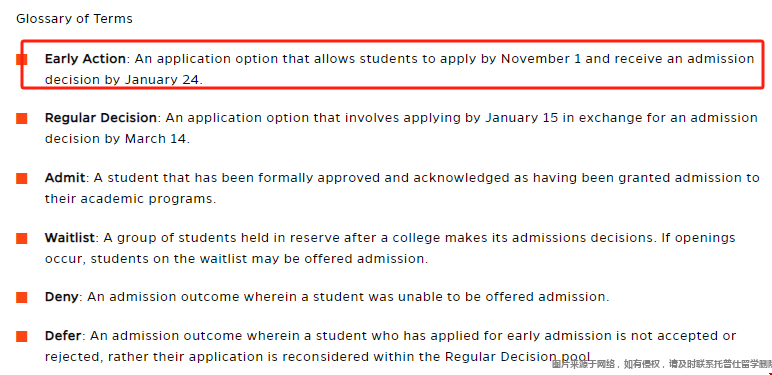Screen dimensions: 772x375
Task: Click the orange bullet beside Admit
Action: tap(22, 179)
